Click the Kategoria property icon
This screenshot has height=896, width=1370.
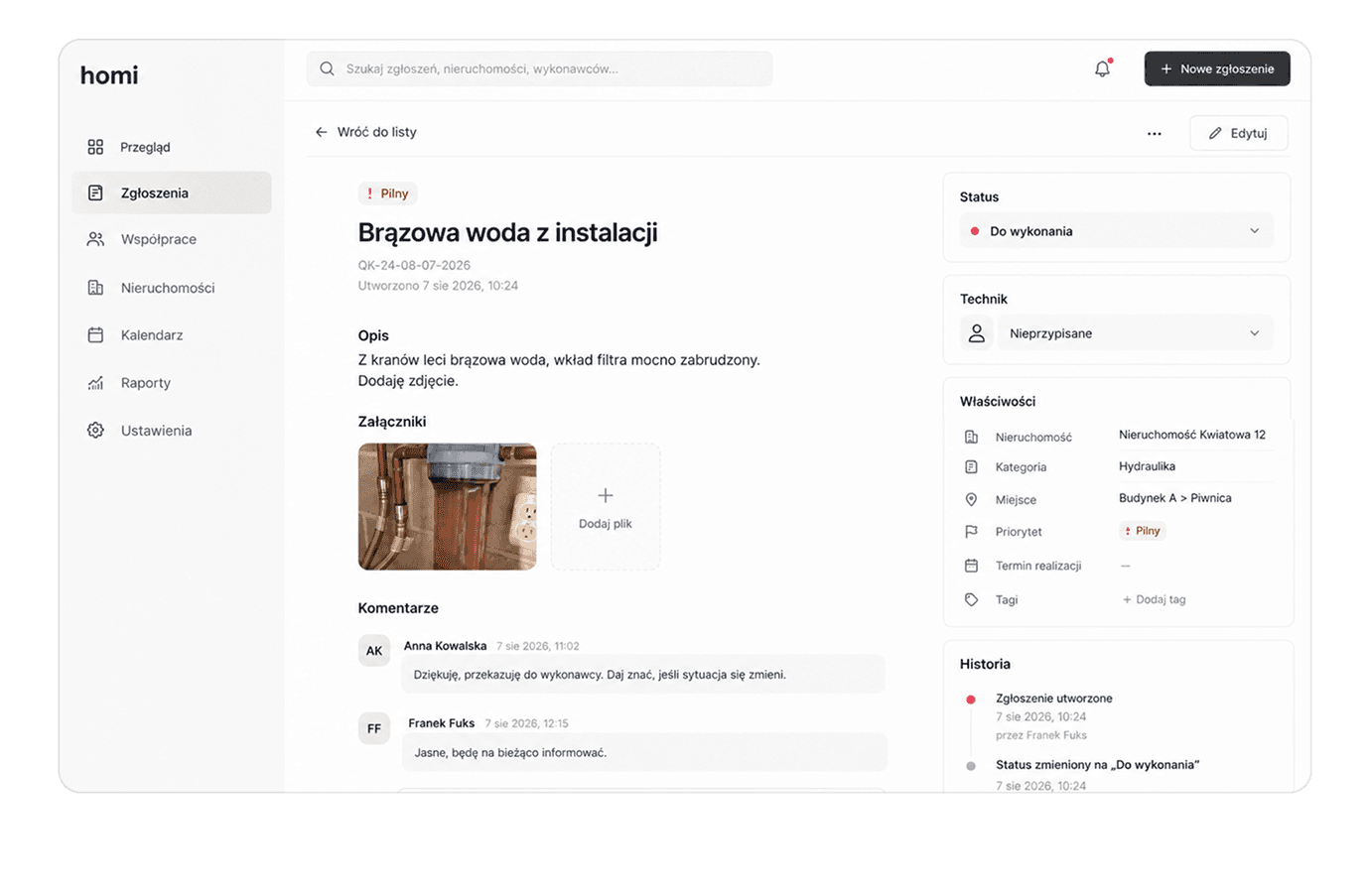click(x=971, y=467)
